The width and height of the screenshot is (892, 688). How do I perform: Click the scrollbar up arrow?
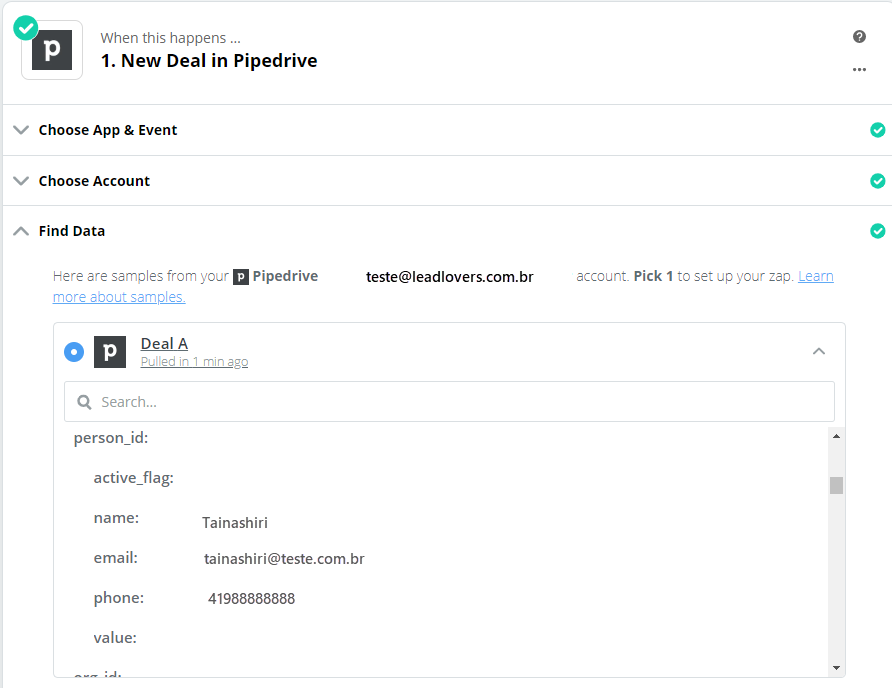coord(836,436)
